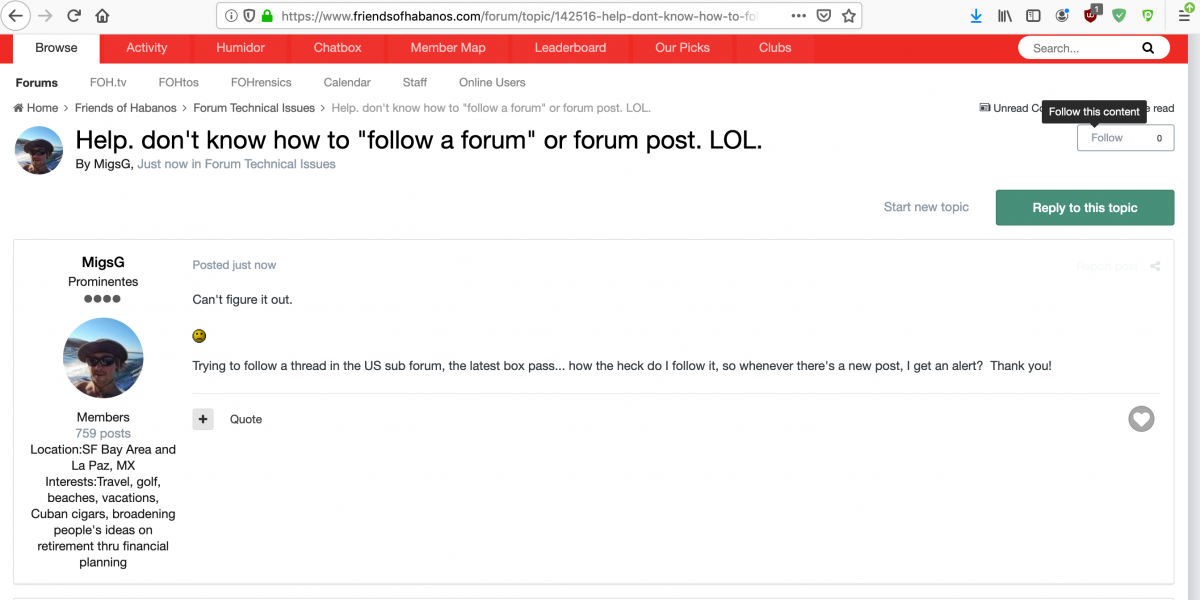Save this page to Pocket
This screenshot has width=1200, height=600.
click(824, 16)
